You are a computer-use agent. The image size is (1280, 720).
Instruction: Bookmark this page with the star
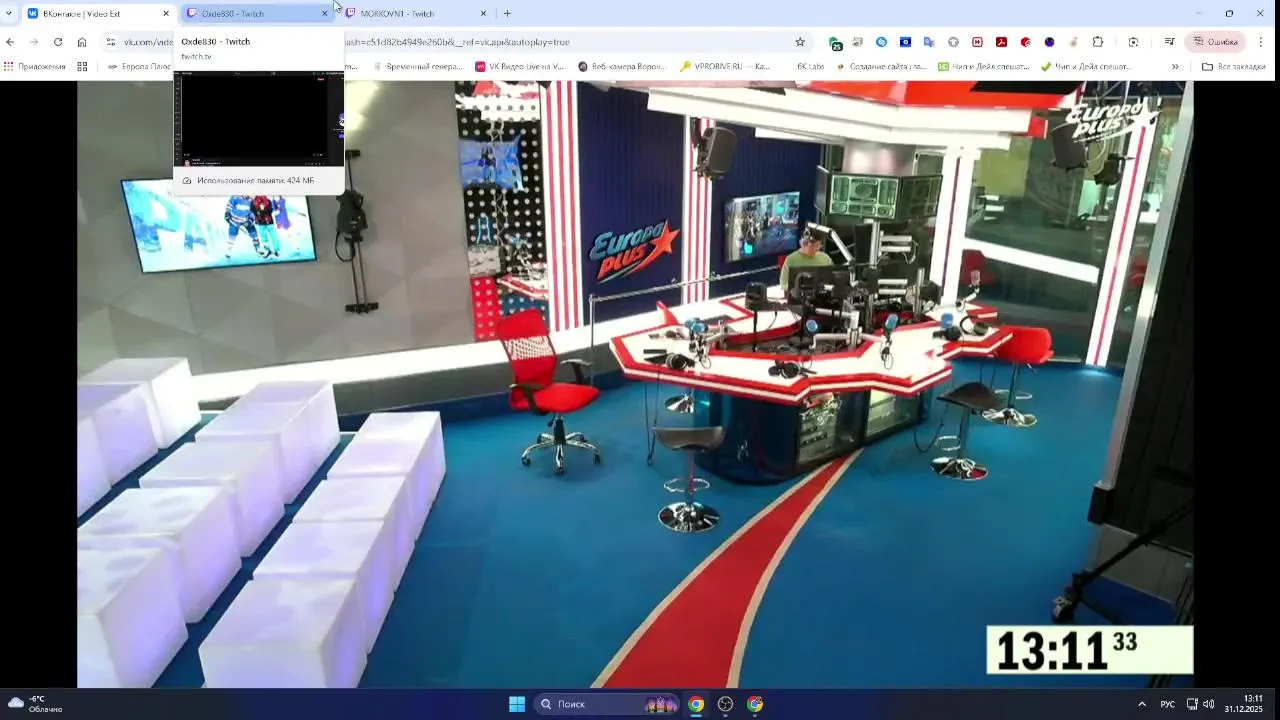click(800, 42)
